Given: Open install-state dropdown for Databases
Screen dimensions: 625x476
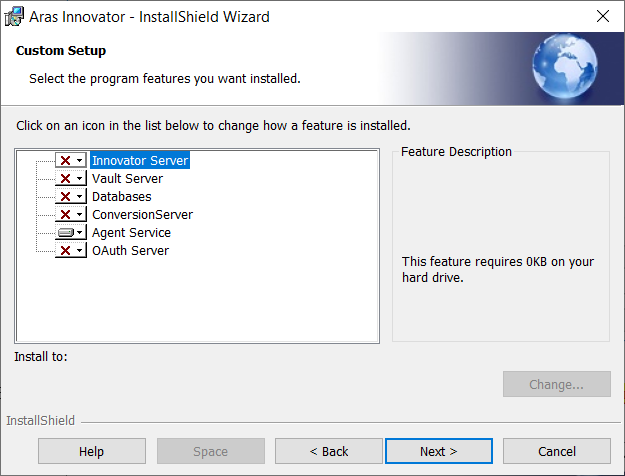Looking at the screenshot, I should [x=71, y=196].
